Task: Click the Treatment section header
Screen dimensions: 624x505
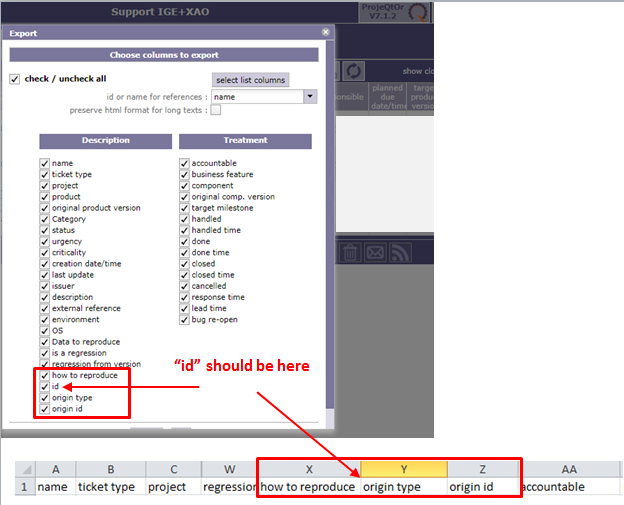Action: coord(245,141)
